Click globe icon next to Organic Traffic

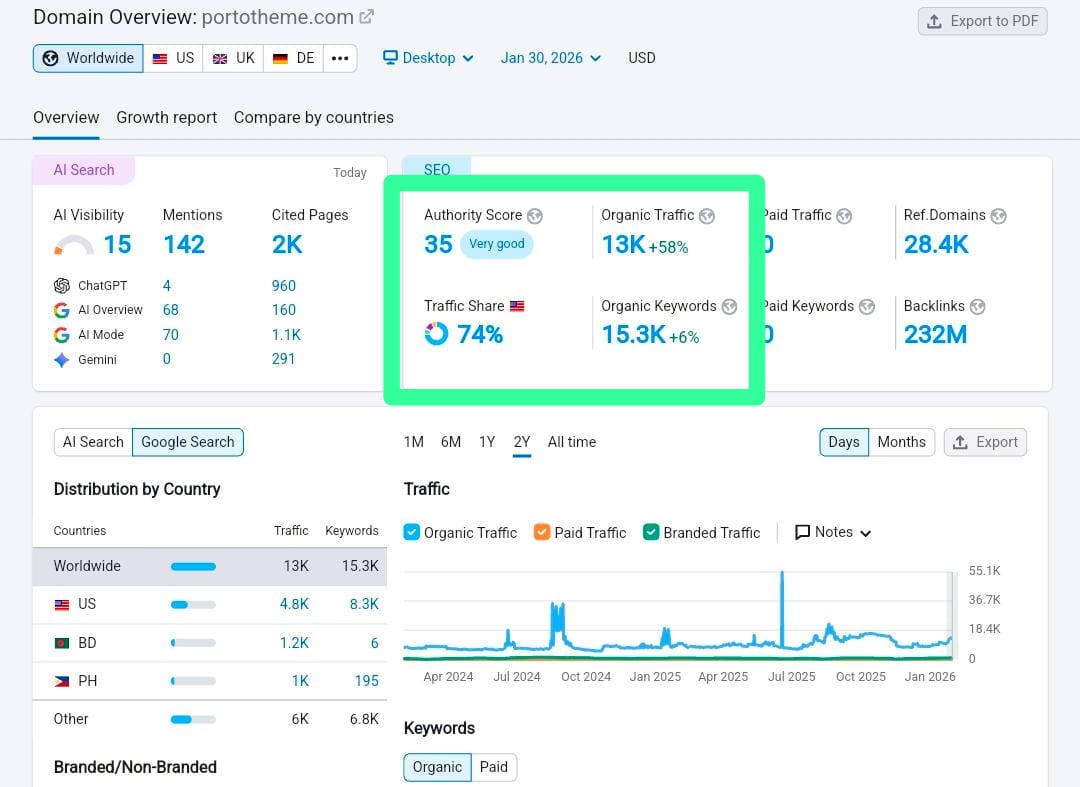click(x=707, y=216)
